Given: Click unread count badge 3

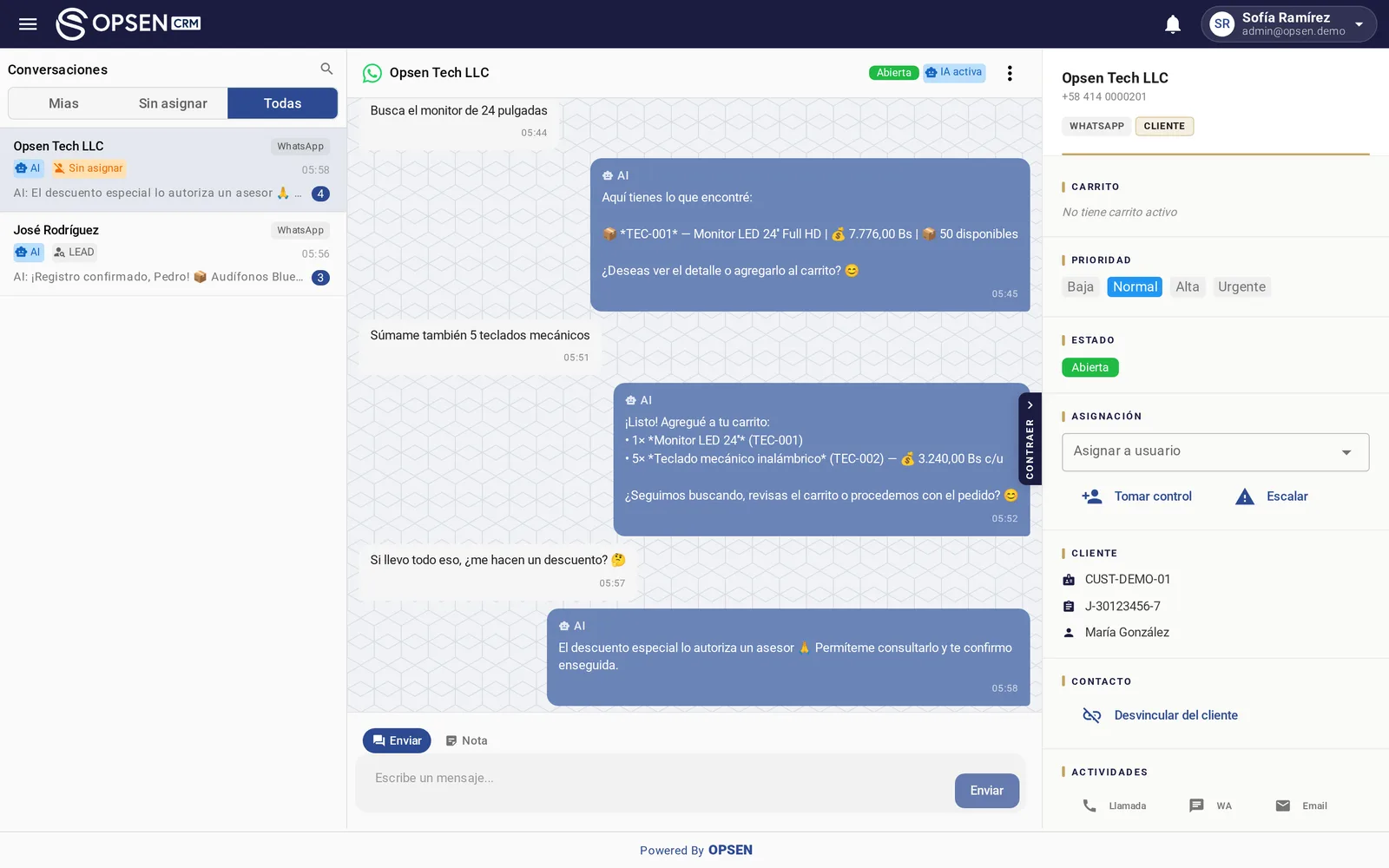Looking at the screenshot, I should (x=320, y=278).
